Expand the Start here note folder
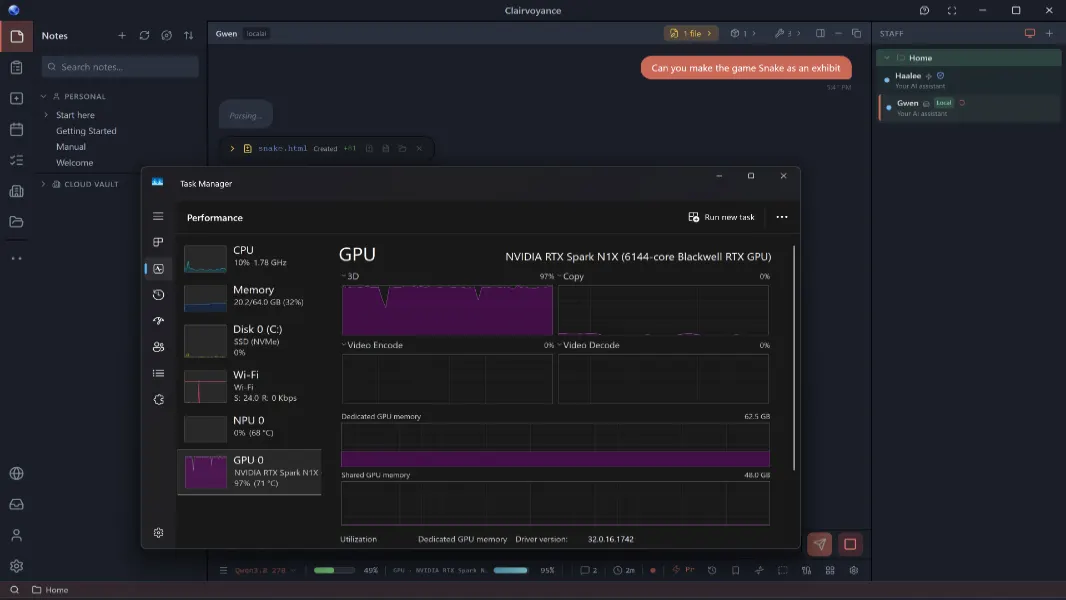Viewport: 1066px width, 600px height. [46, 115]
